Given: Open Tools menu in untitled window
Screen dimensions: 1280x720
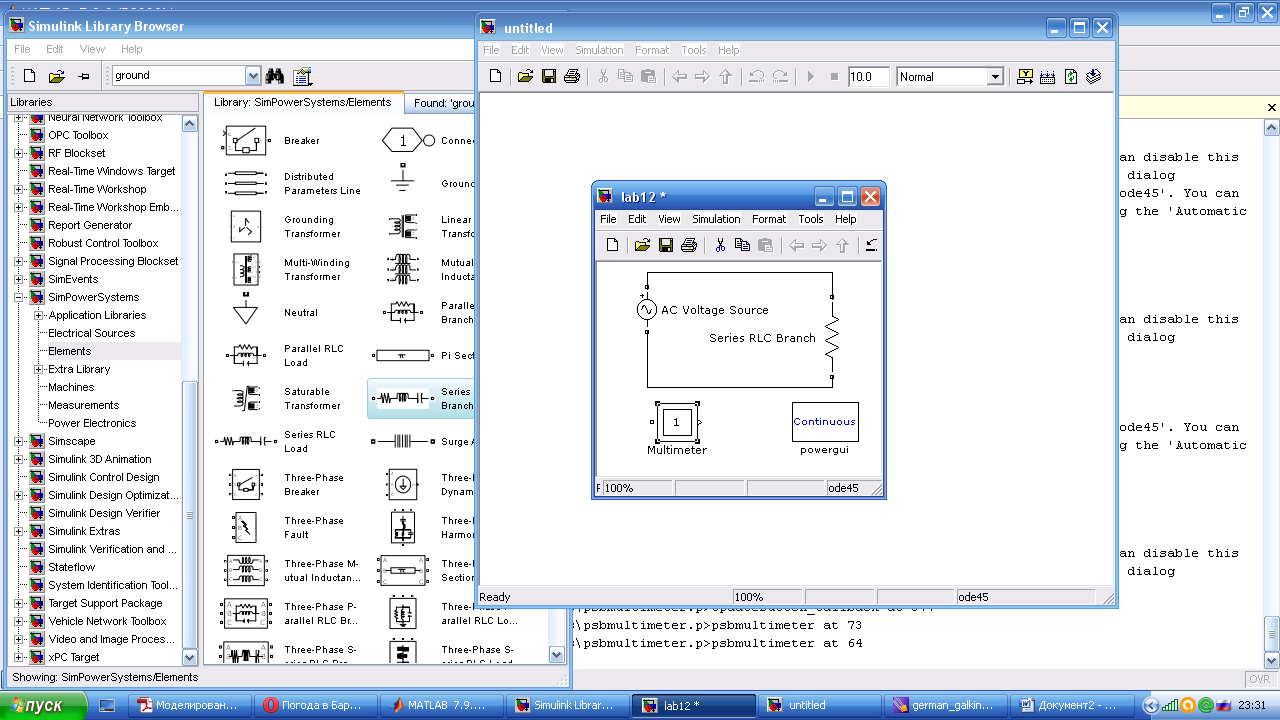Looking at the screenshot, I should [694, 50].
